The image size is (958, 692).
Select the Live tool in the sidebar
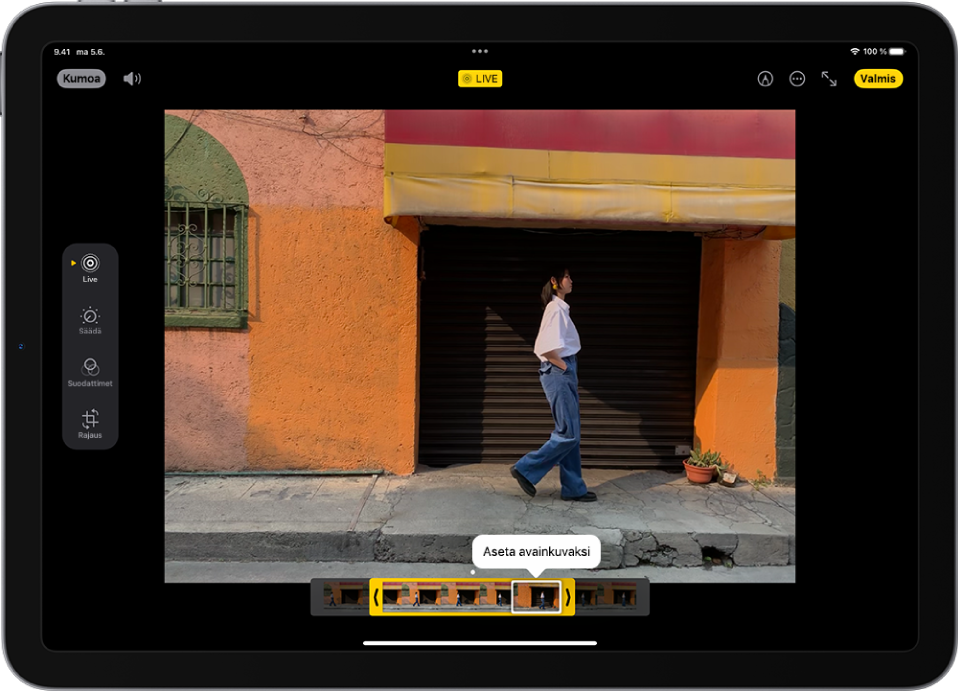(x=90, y=268)
